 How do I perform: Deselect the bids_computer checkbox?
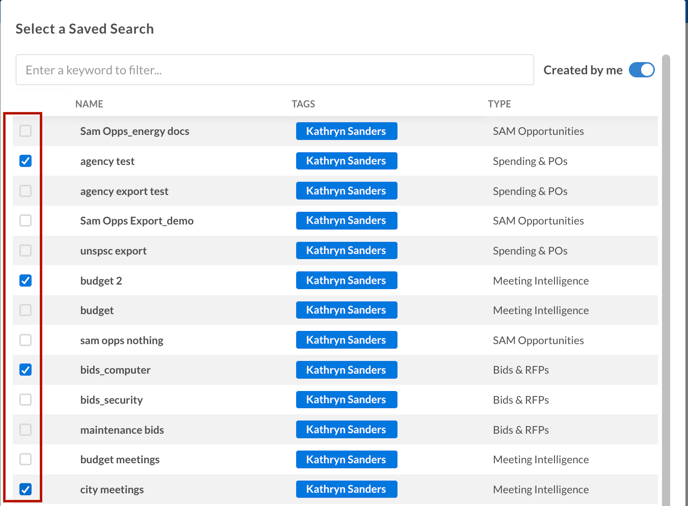click(x=25, y=370)
